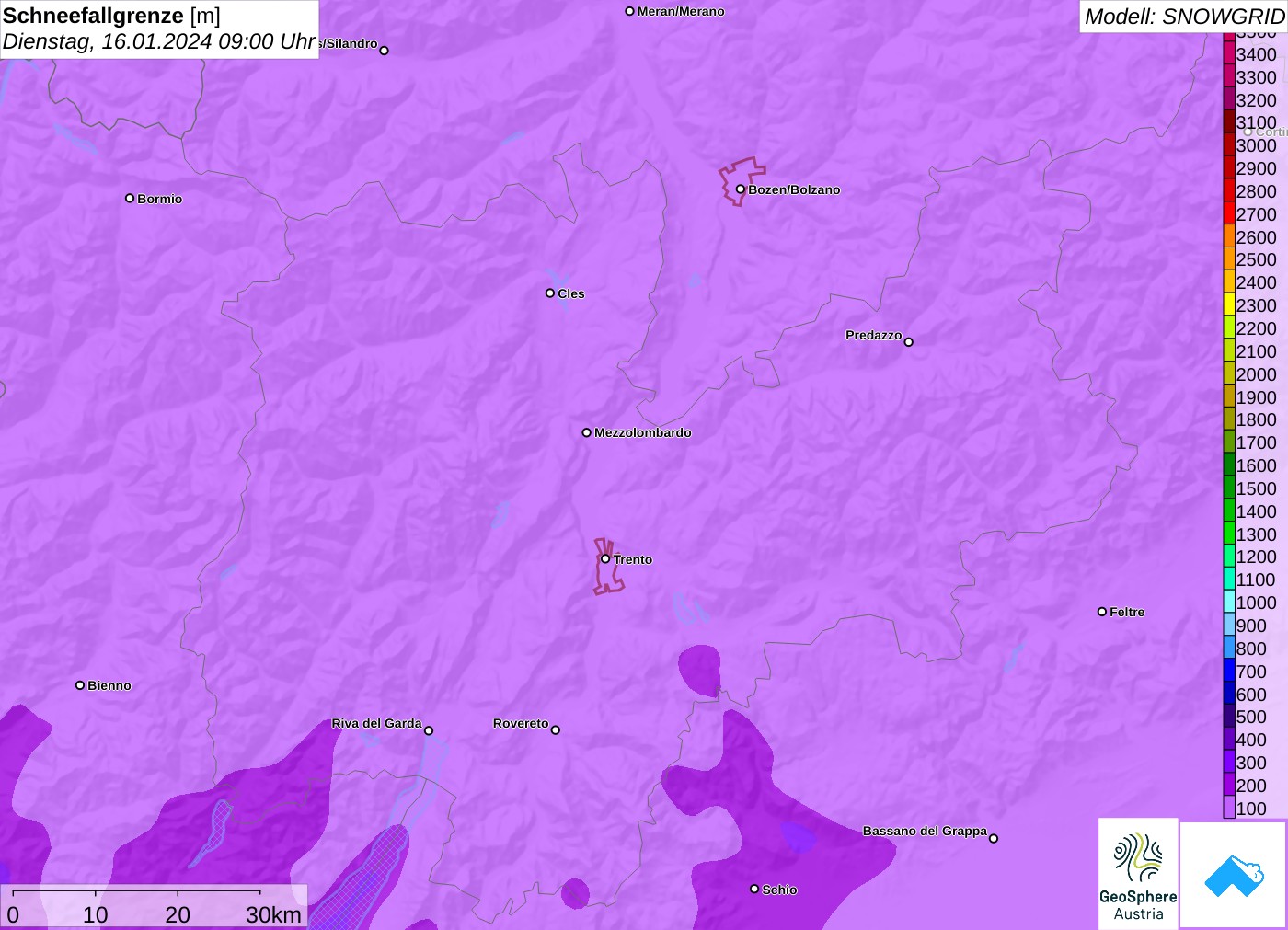1288x930 pixels.
Task: Select the Cles location marker
Action: pyautogui.click(x=550, y=293)
